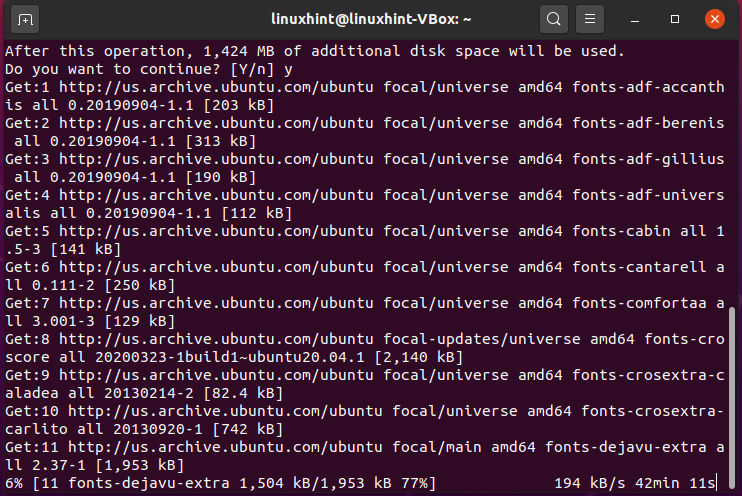
Task: Click the '[2,140 kB]' size text
Action: [418, 357]
